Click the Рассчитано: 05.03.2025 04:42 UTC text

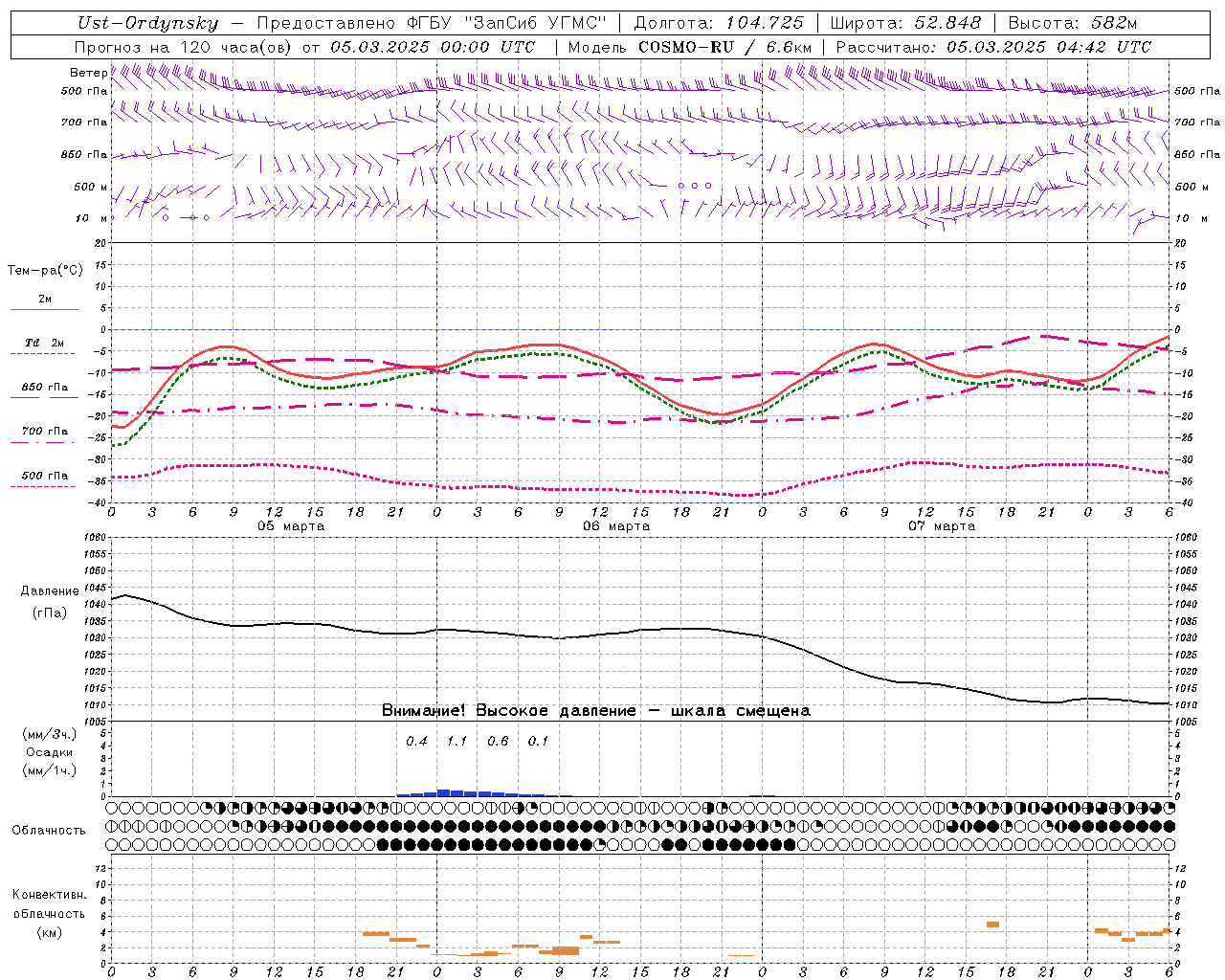tap(993, 47)
